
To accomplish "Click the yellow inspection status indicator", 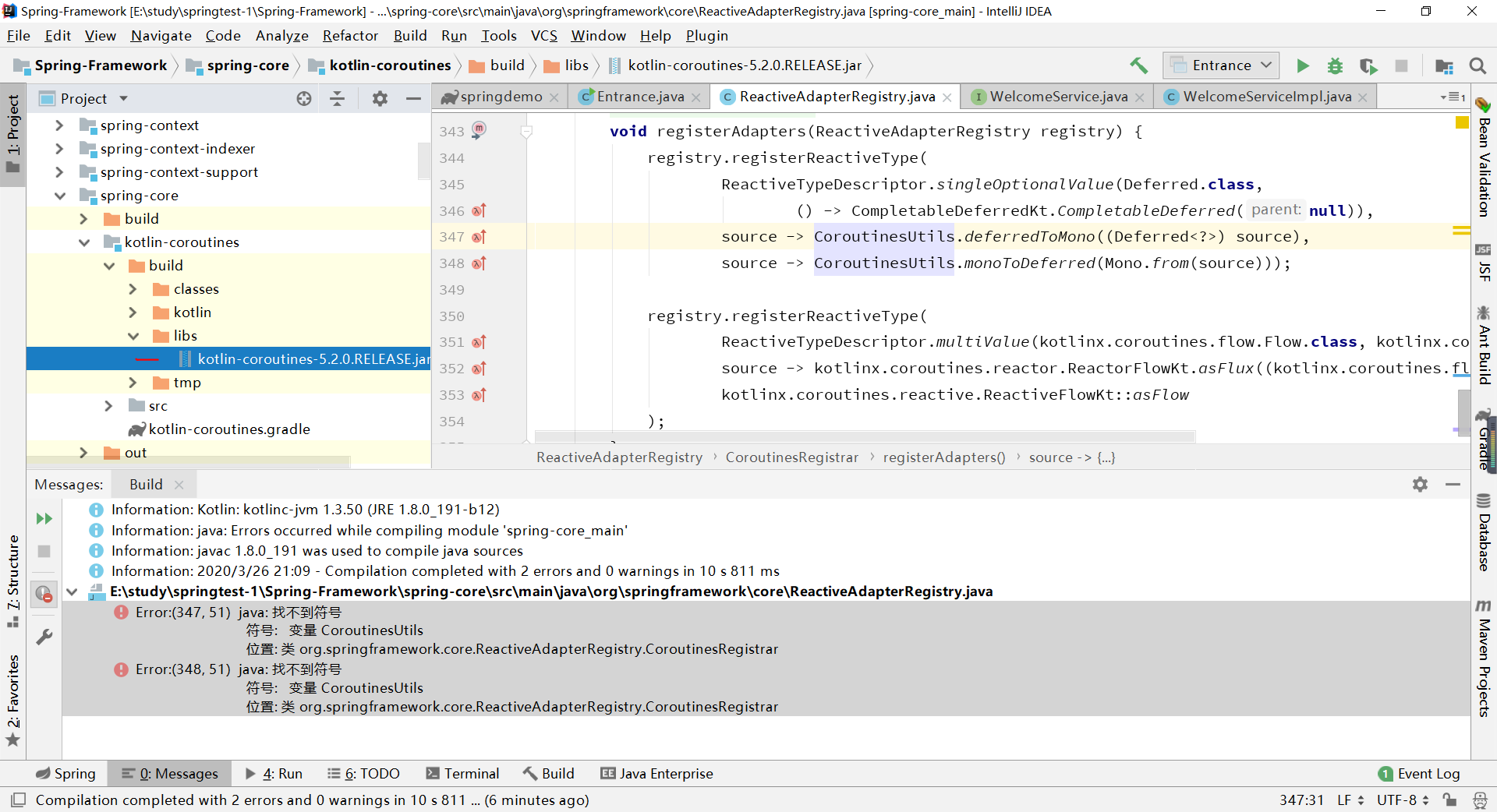I will tap(1462, 123).
